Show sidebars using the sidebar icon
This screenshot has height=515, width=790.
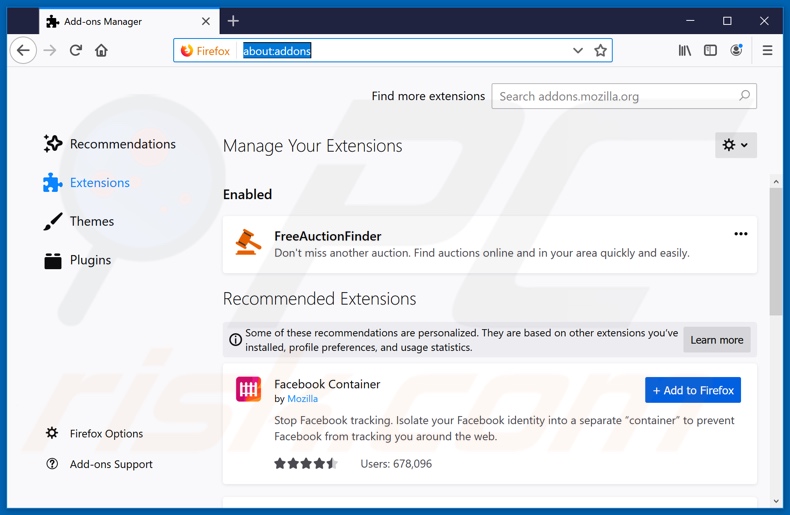(x=710, y=50)
